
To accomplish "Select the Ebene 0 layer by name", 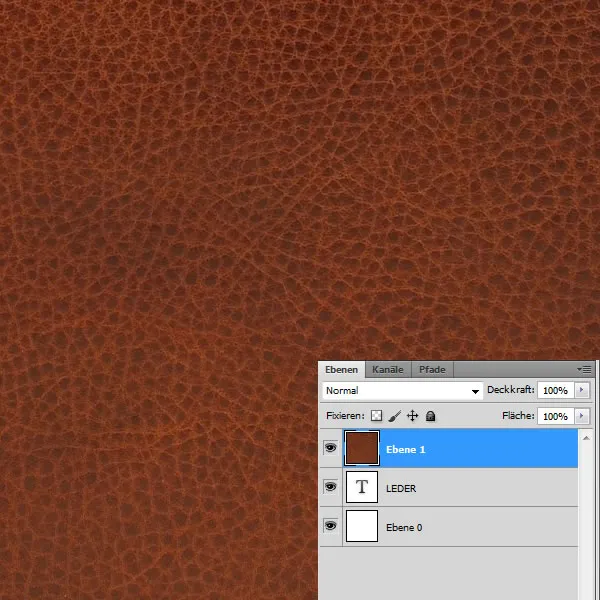I will click(404, 527).
